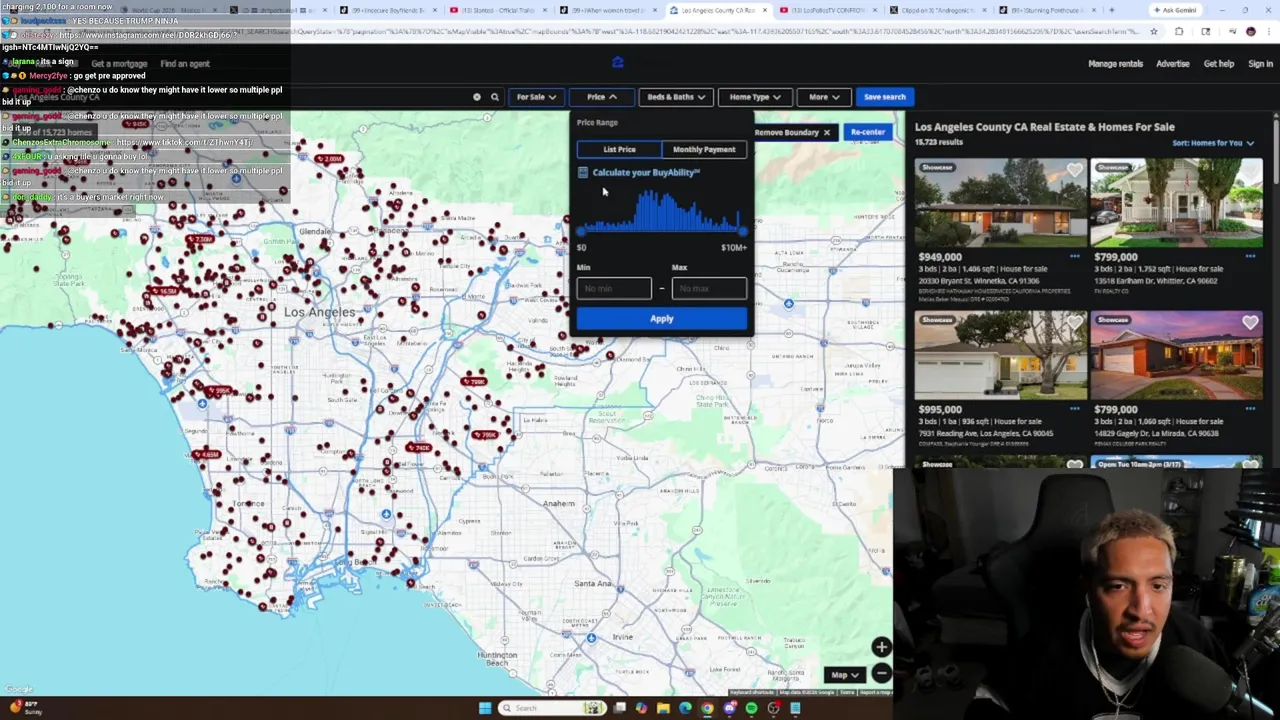The width and height of the screenshot is (1280, 720).
Task: Open Spotify from the taskbar
Action: click(x=751, y=708)
